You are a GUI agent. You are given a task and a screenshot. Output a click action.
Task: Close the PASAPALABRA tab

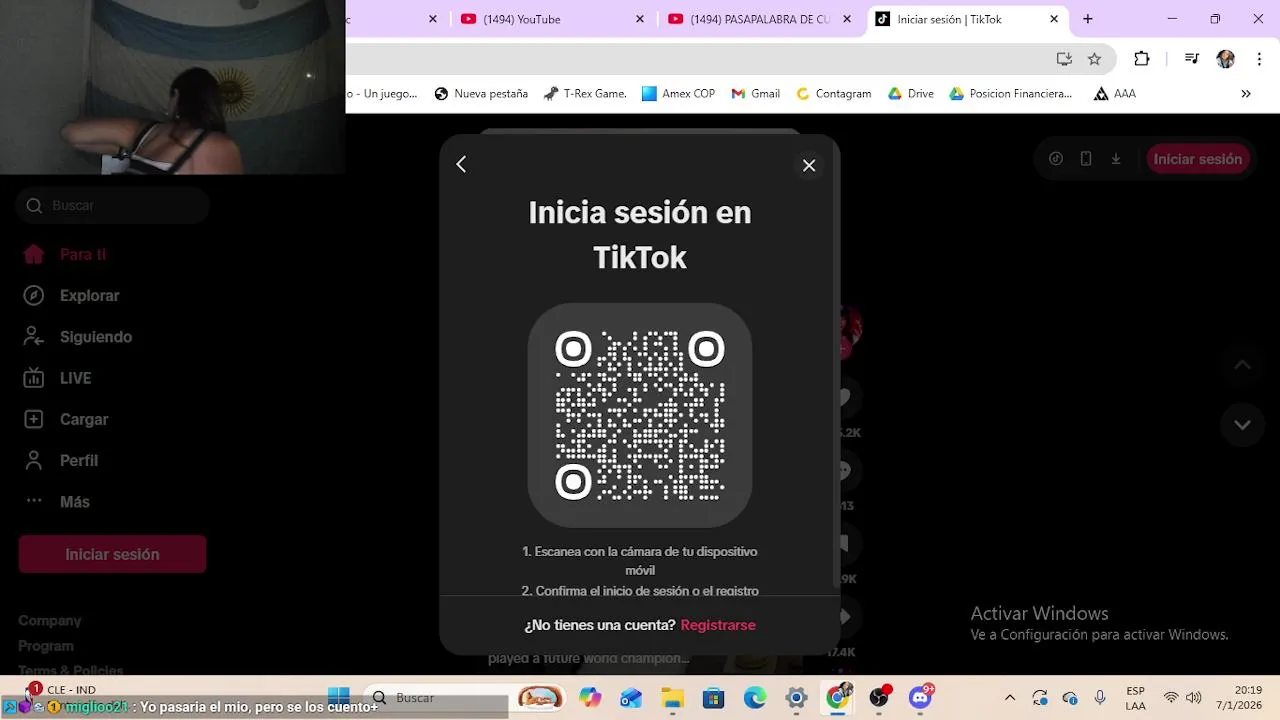[847, 19]
